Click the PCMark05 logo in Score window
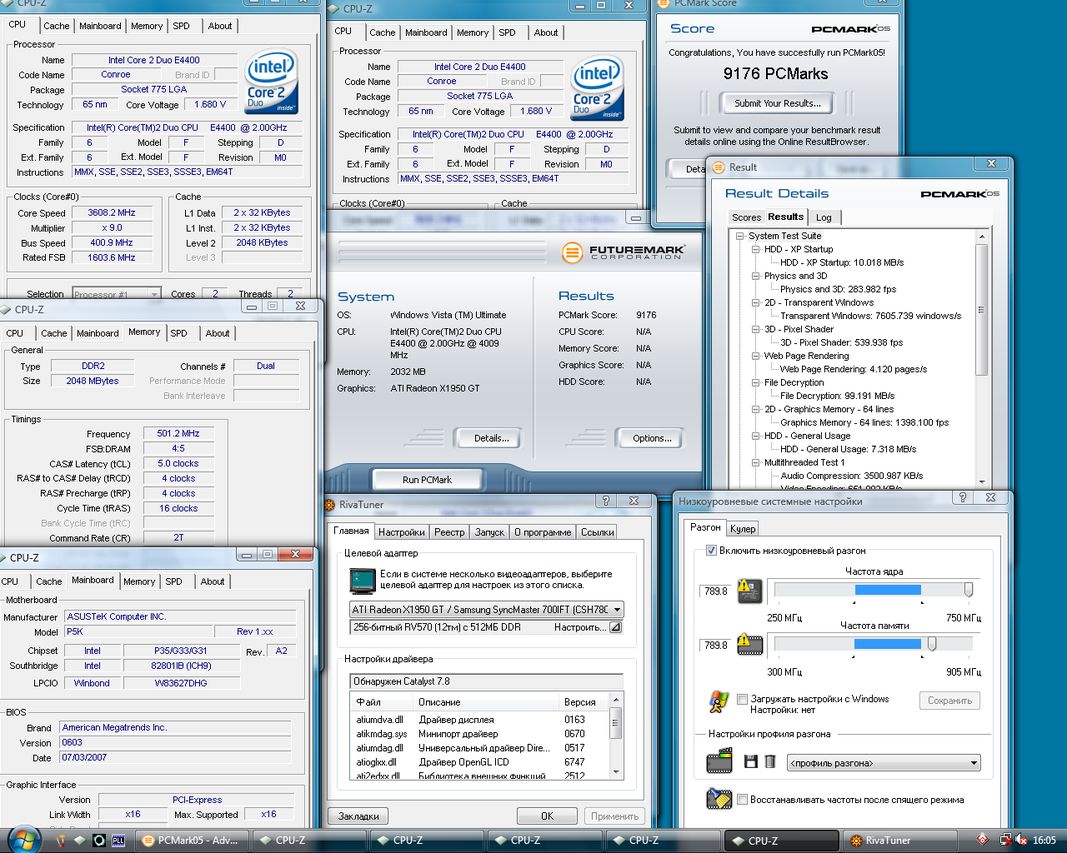The width and height of the screenshot is (1067, 853). [851, 29]
